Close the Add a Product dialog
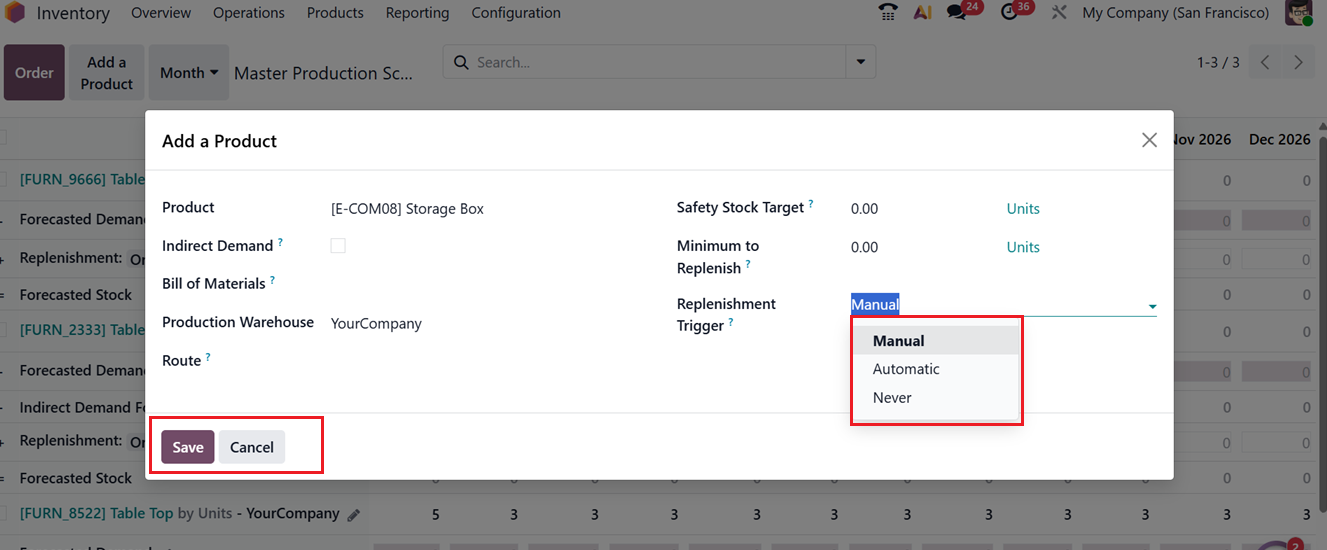 click(x=1149, y=141)
